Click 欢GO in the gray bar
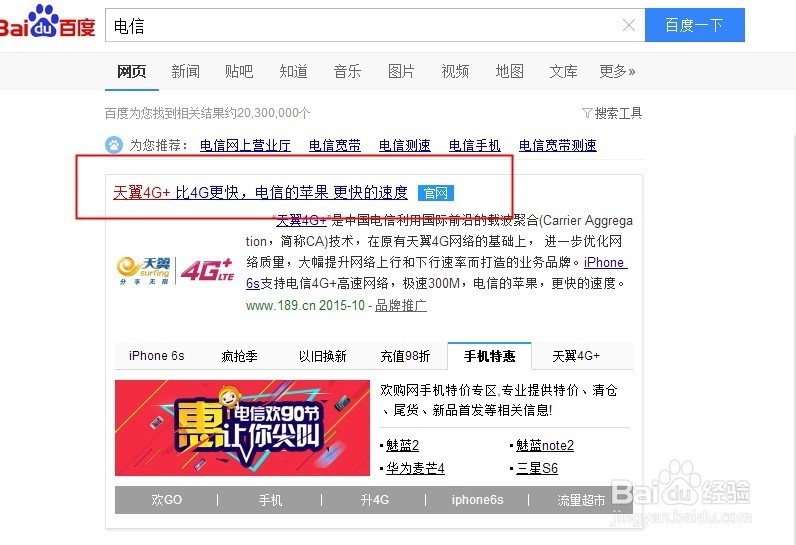 point(167,500)
